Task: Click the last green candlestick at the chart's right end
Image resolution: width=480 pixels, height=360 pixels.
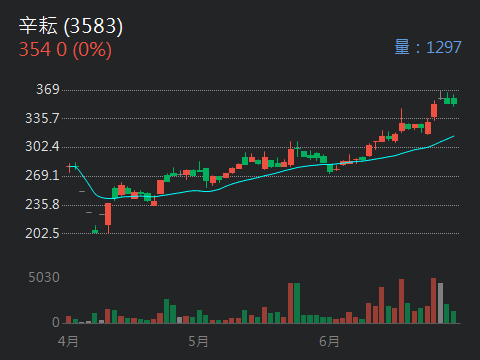Action: click(x=453, y=101)
